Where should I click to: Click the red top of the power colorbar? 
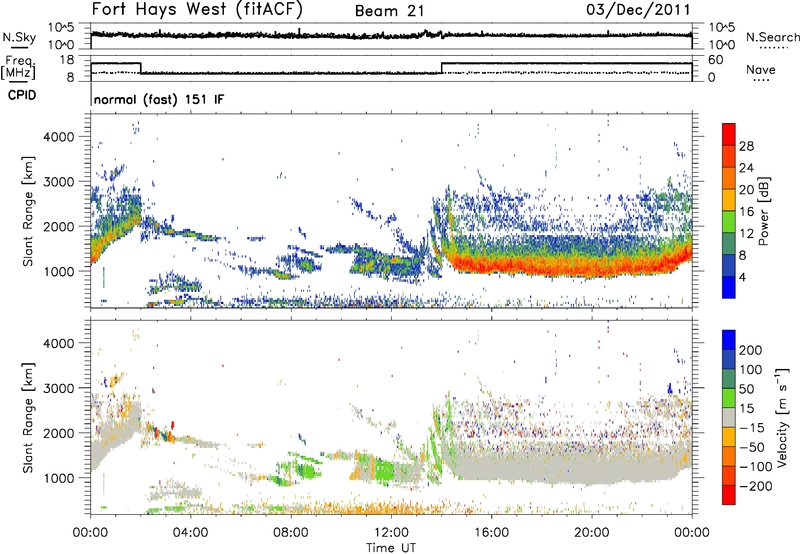pyautogui.click(x=729, y=134)
